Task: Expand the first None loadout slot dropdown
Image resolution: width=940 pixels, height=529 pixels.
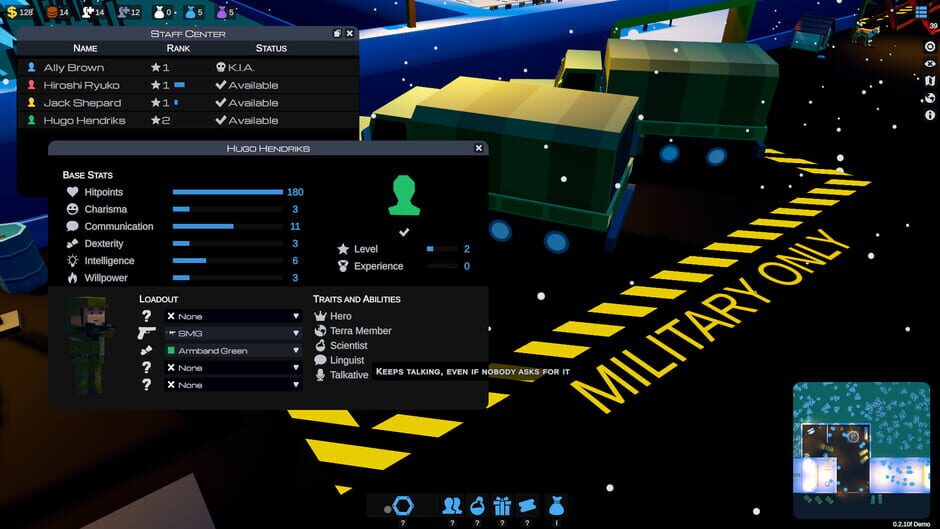Action: pos(233,316)
